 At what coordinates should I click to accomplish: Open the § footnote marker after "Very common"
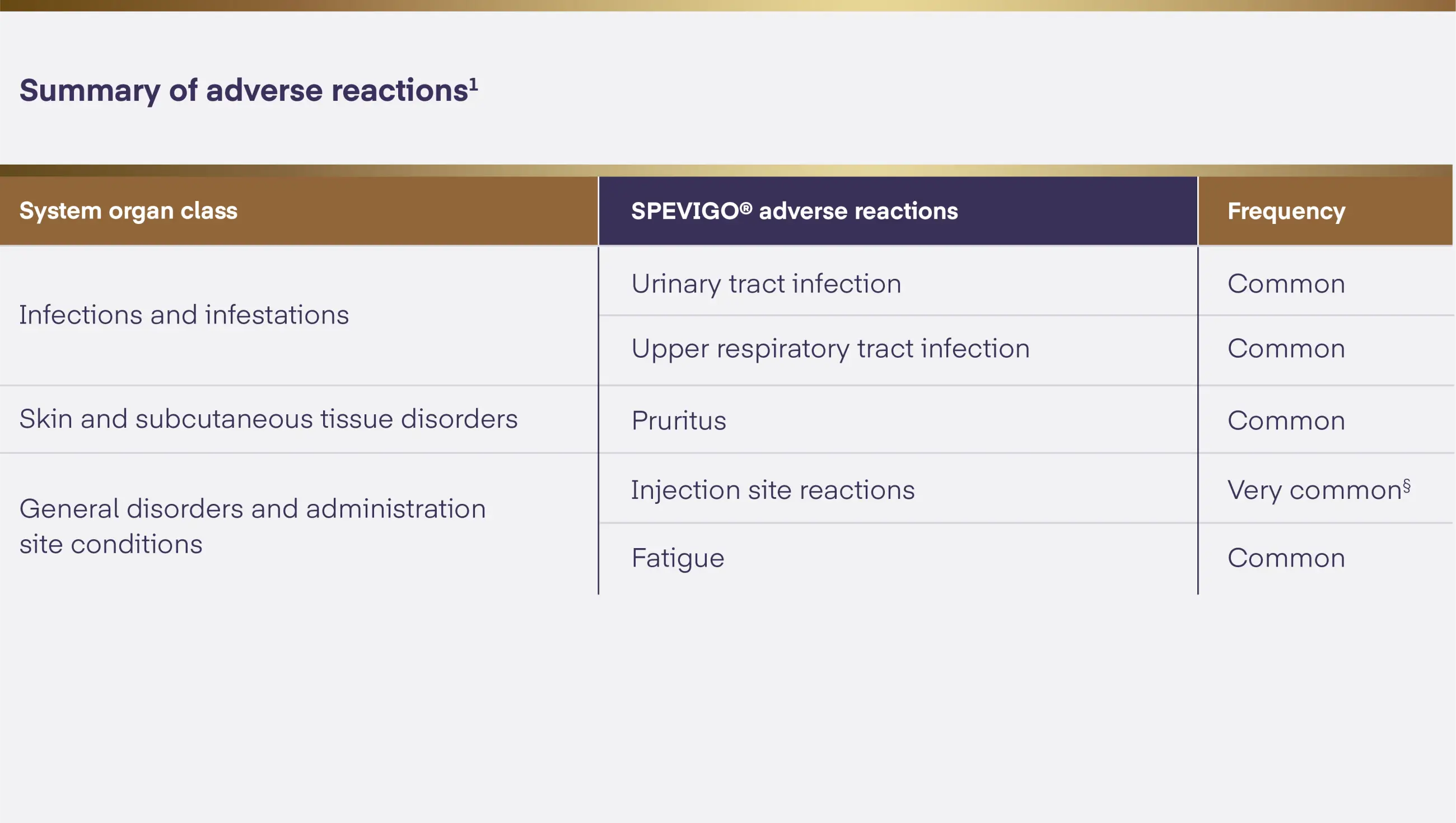click(1407, 485)
